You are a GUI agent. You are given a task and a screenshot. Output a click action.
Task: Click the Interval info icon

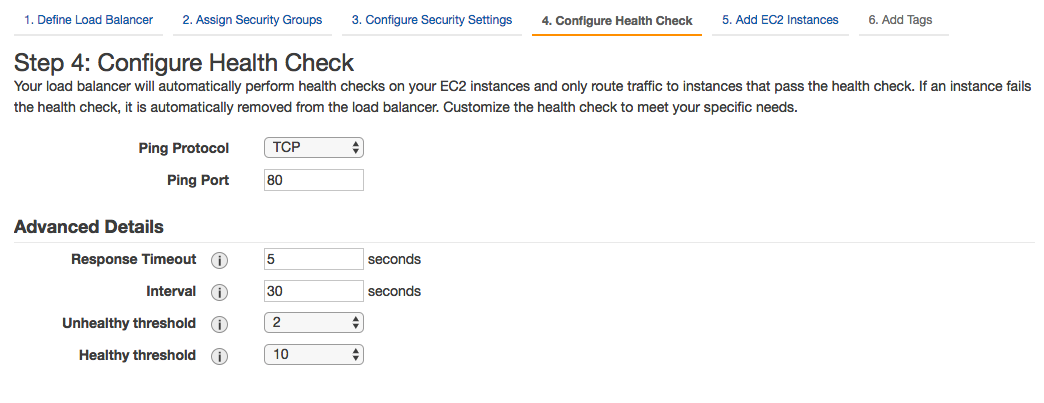point(219,292)
